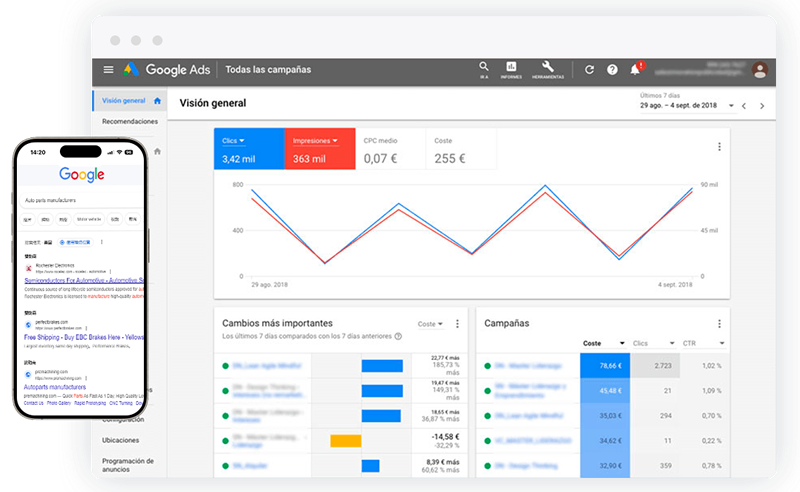Open the Herramientas wrench icon
Screen dimensions: 800x492
pos(548,69)
